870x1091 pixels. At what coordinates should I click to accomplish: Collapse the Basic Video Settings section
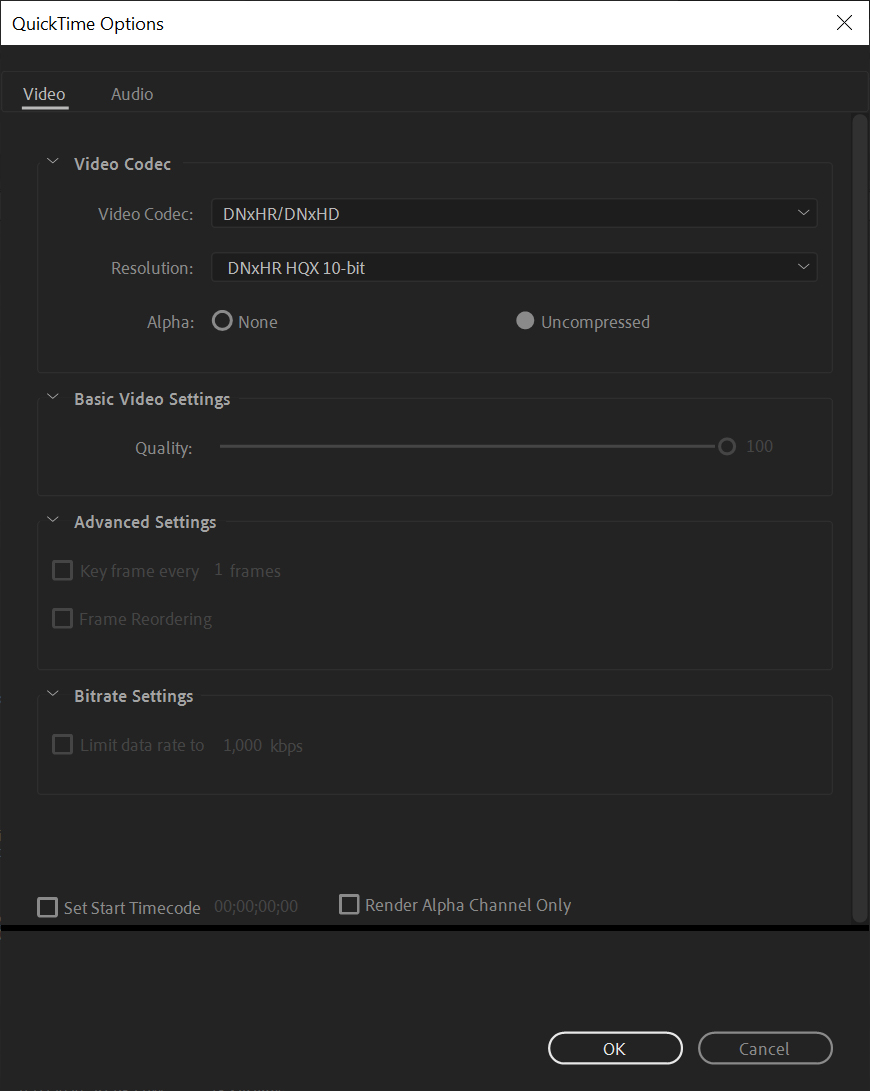[x=52, y=396]
